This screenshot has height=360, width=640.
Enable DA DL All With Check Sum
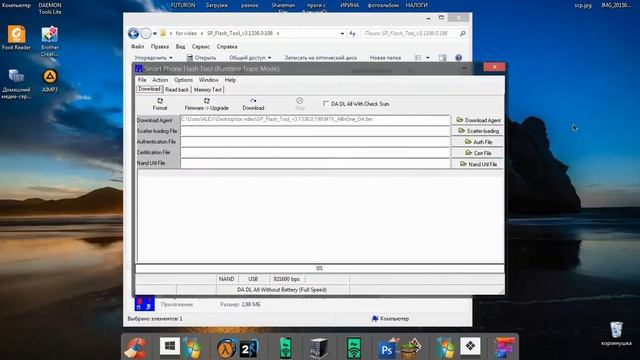[x=326, y=104]
